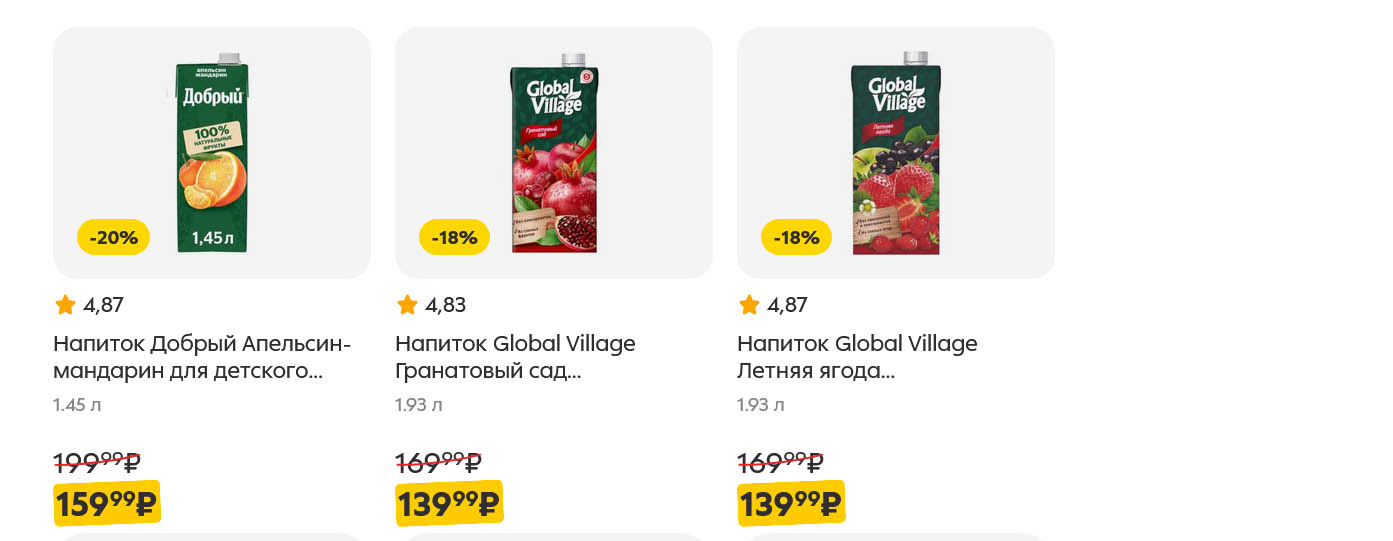The height and width of the screenshot is (541, 1393).
Task: Click the star icon for Летняя ягода rating
Action: pos(749,305)
